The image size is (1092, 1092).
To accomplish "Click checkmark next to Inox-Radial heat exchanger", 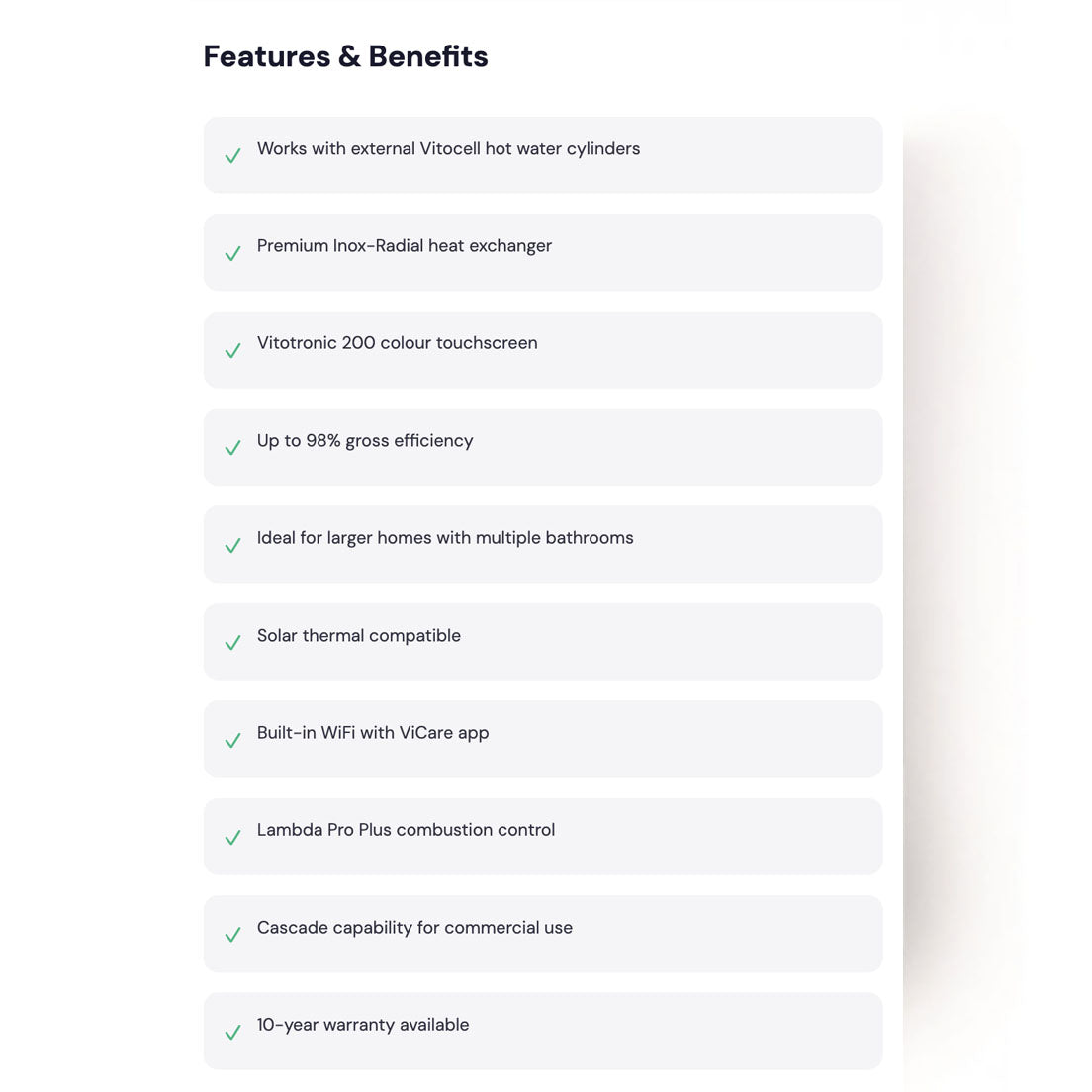I will tap(232, 253).
